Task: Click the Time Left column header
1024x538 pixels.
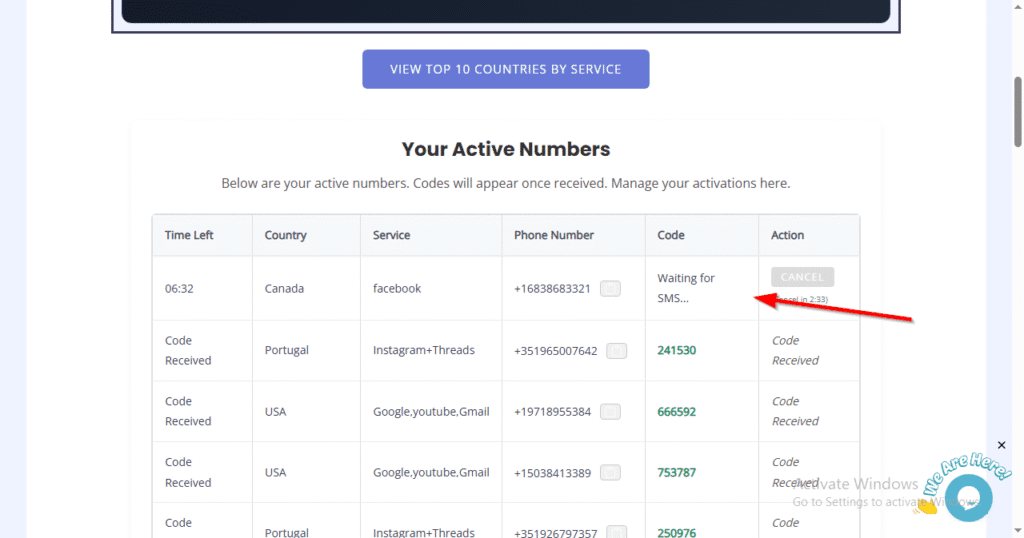Action: click(x=189, y=235)
